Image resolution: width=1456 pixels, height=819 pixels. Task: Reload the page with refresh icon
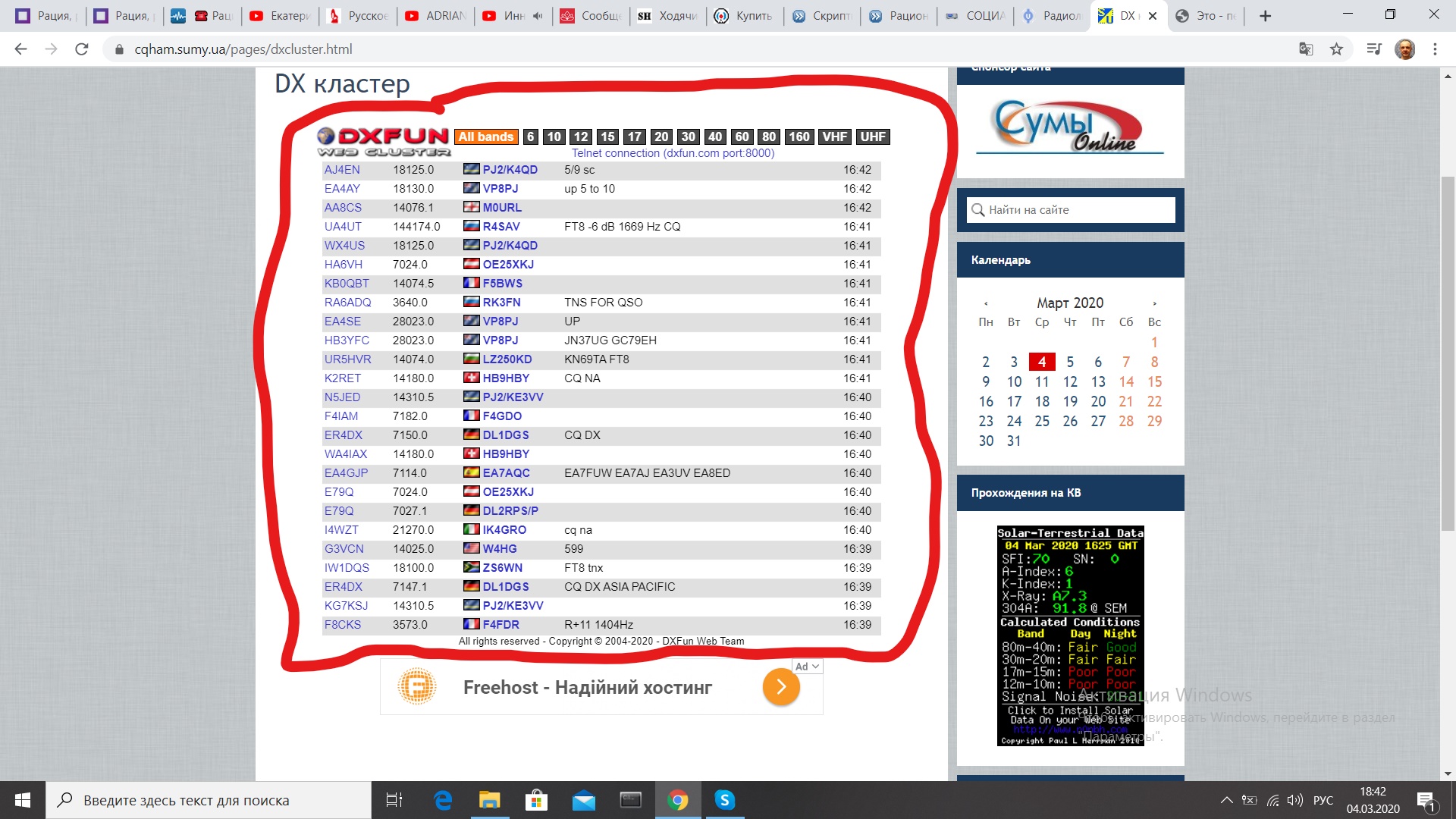82,49
